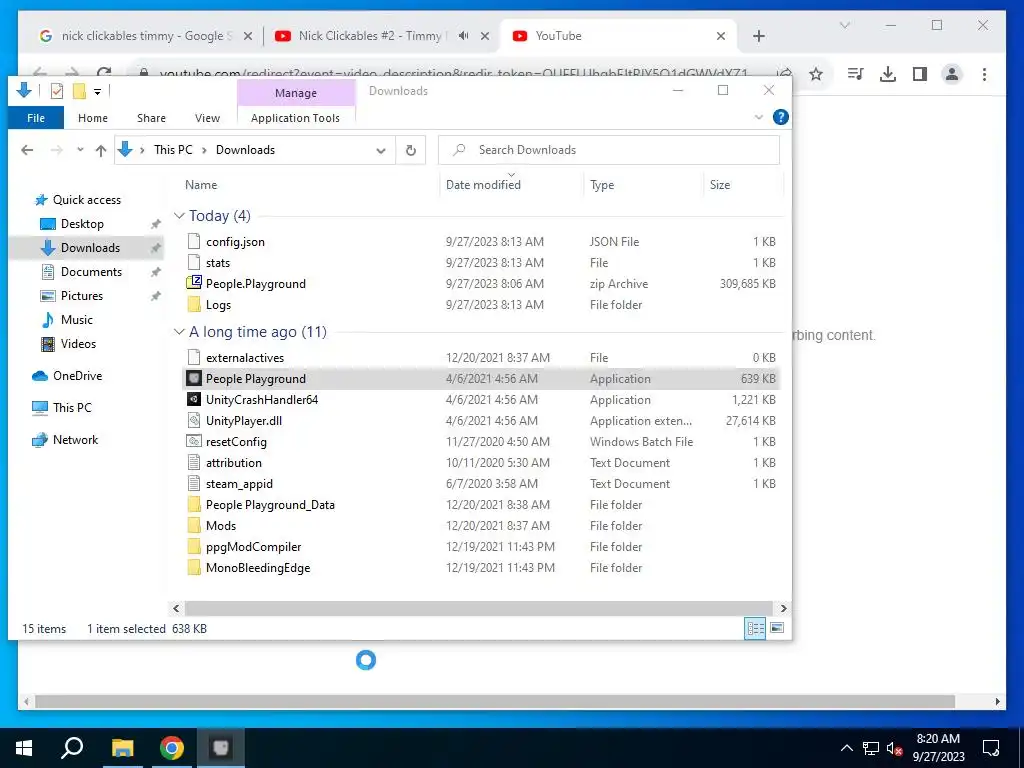The image size is (1024, 768).
Task: Click the Chrome page horizontal scrollbar
Action: coord(495,702)
